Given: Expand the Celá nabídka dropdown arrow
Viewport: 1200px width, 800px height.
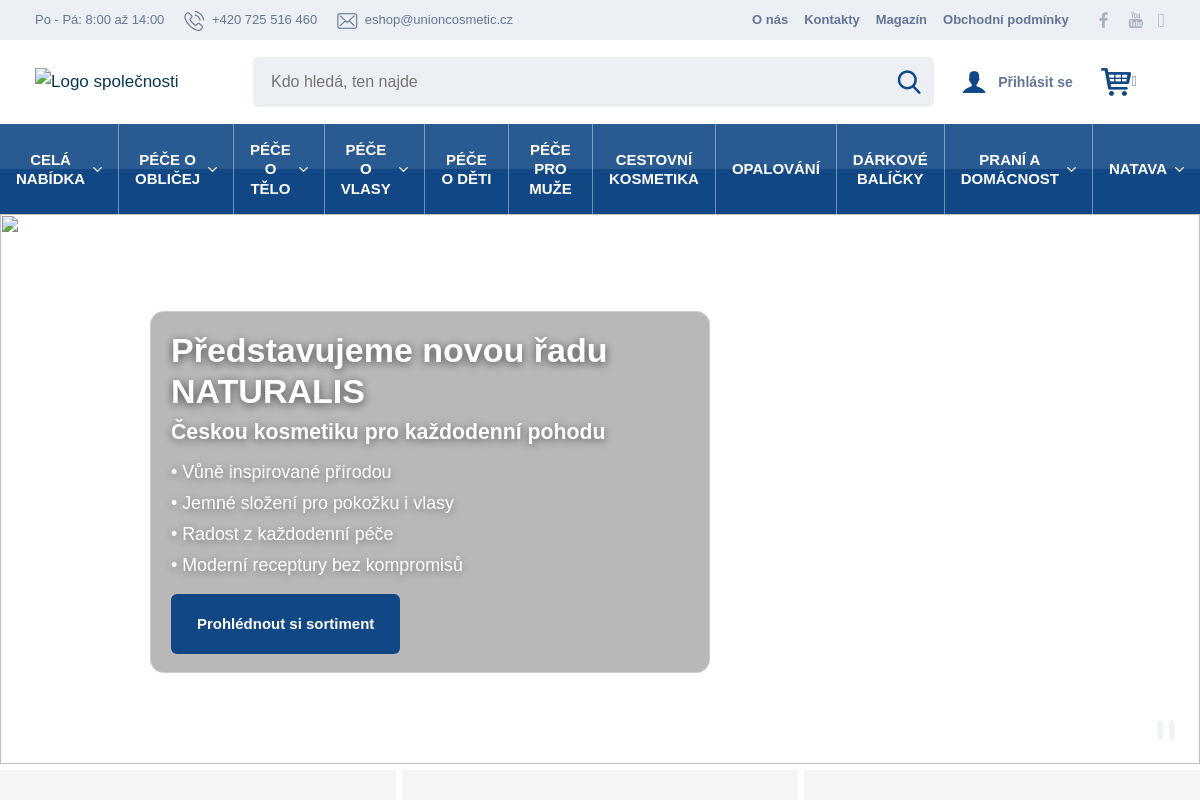Looking at the screenshot, I should (97, 170).
